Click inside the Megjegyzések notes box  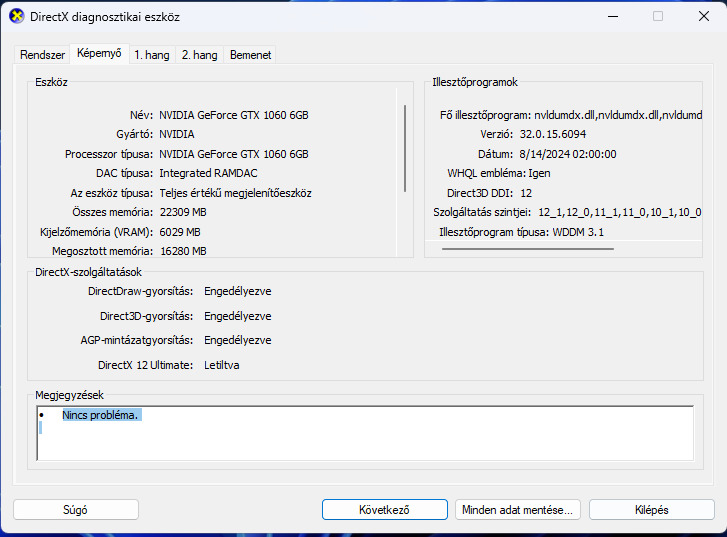click(365, 433)
